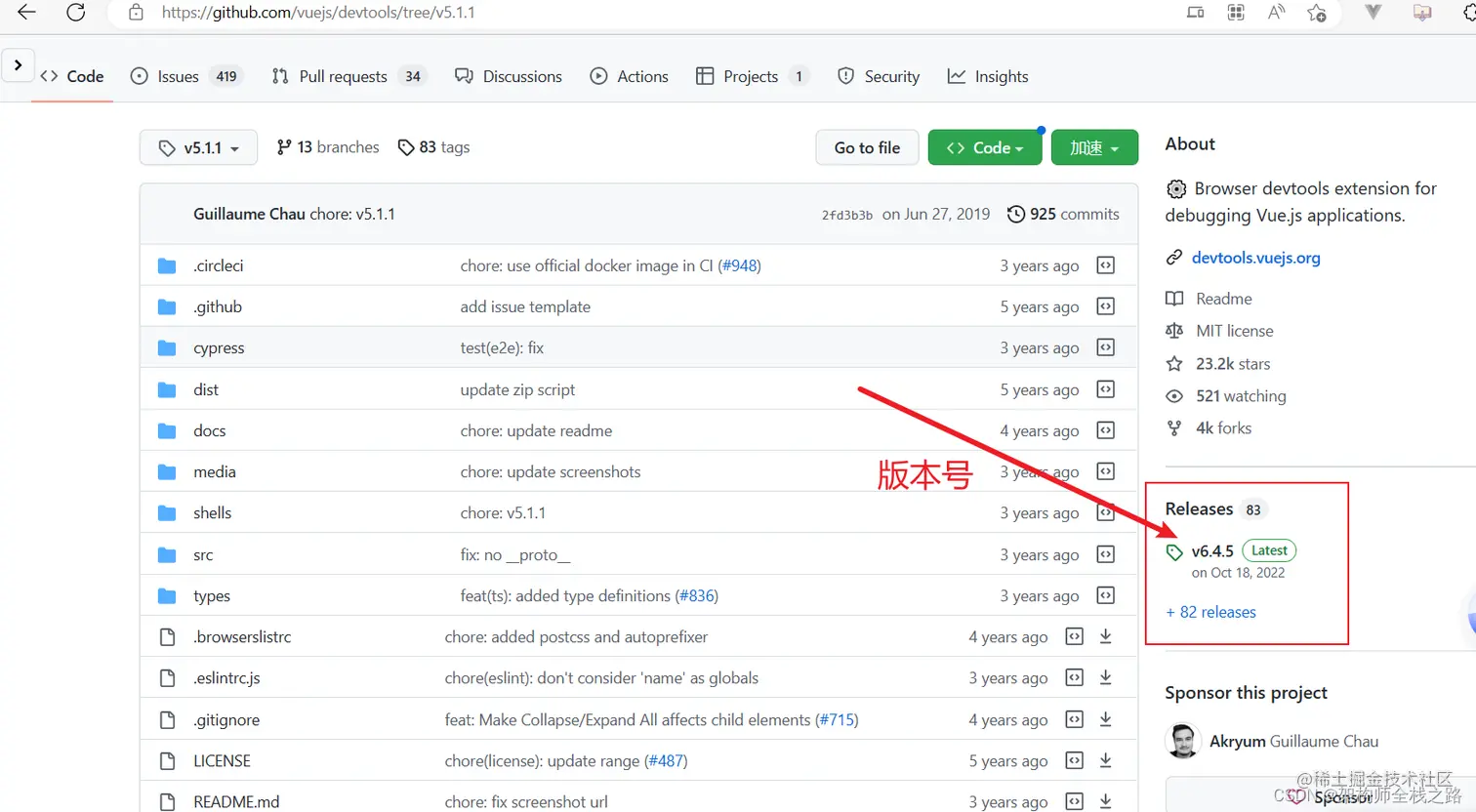Viewport: 1476px width, 812px height.
Task: Open the .github folder
Action: pos(218,306)
